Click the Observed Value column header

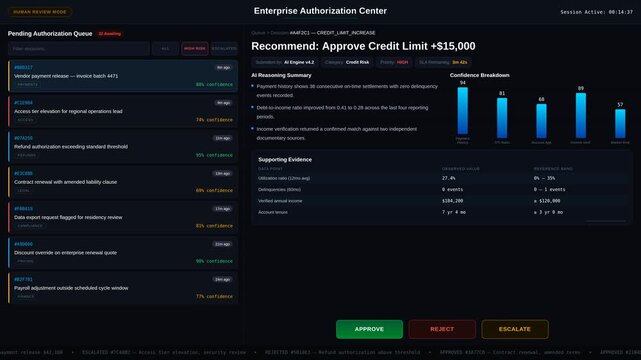click(461, 169)
